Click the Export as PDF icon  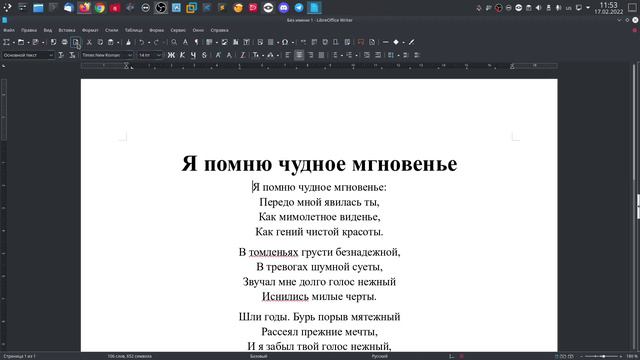[53, 42]
